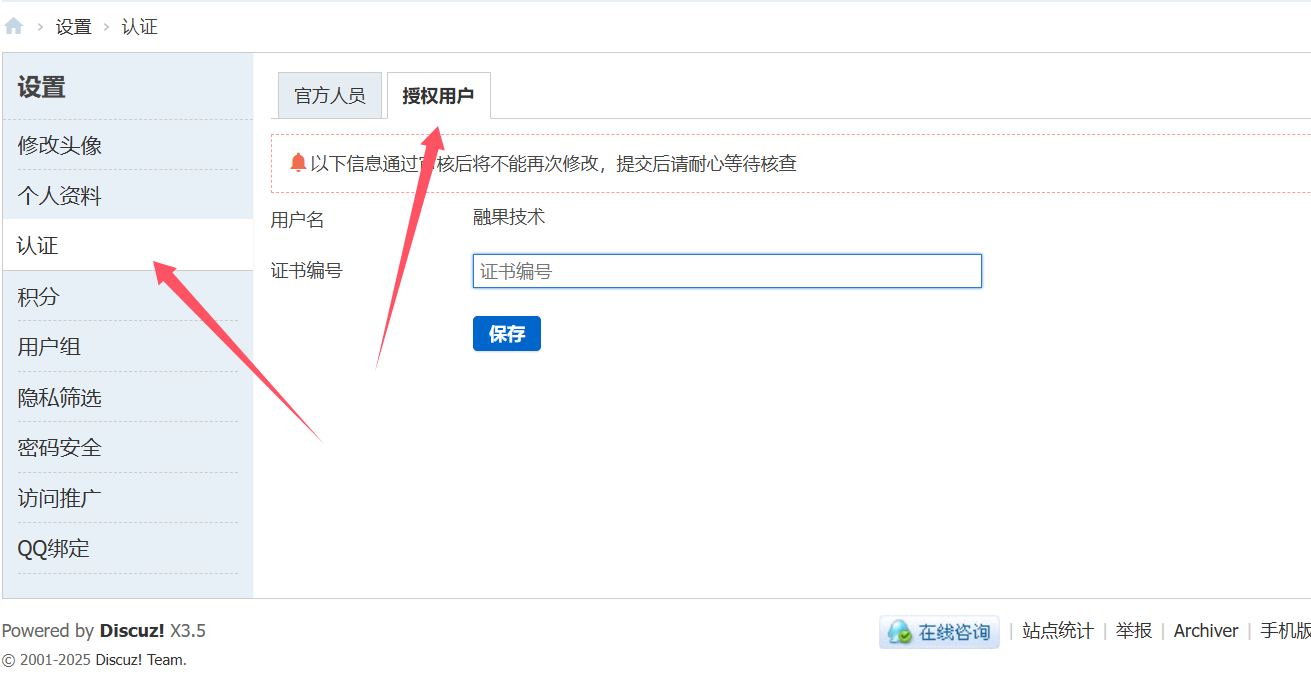The width and height of the screenshot is (1311, 699).
Task: Open Discuz! link in footer
Action: point(132,631)
